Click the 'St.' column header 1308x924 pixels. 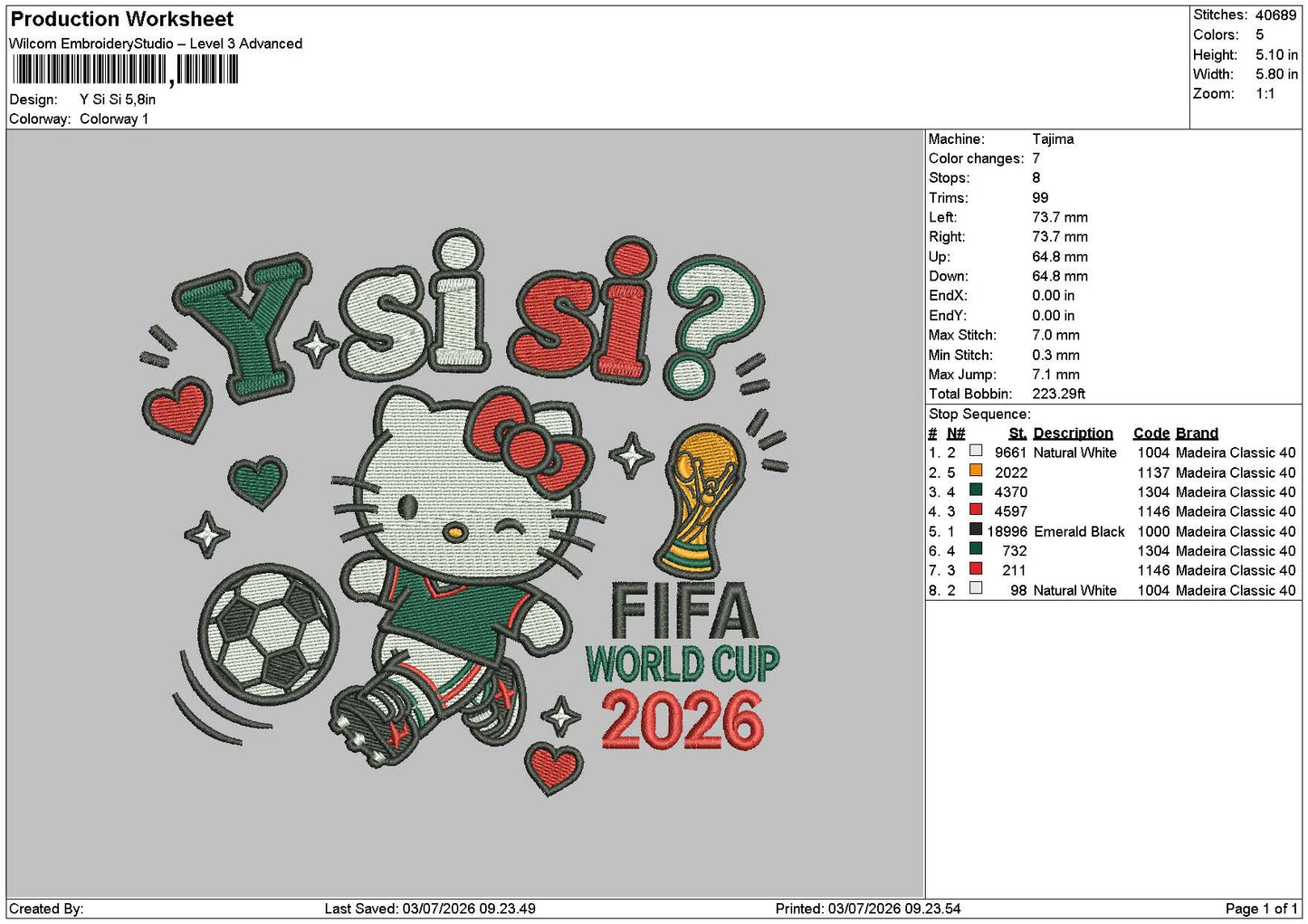coord(1018,433)
